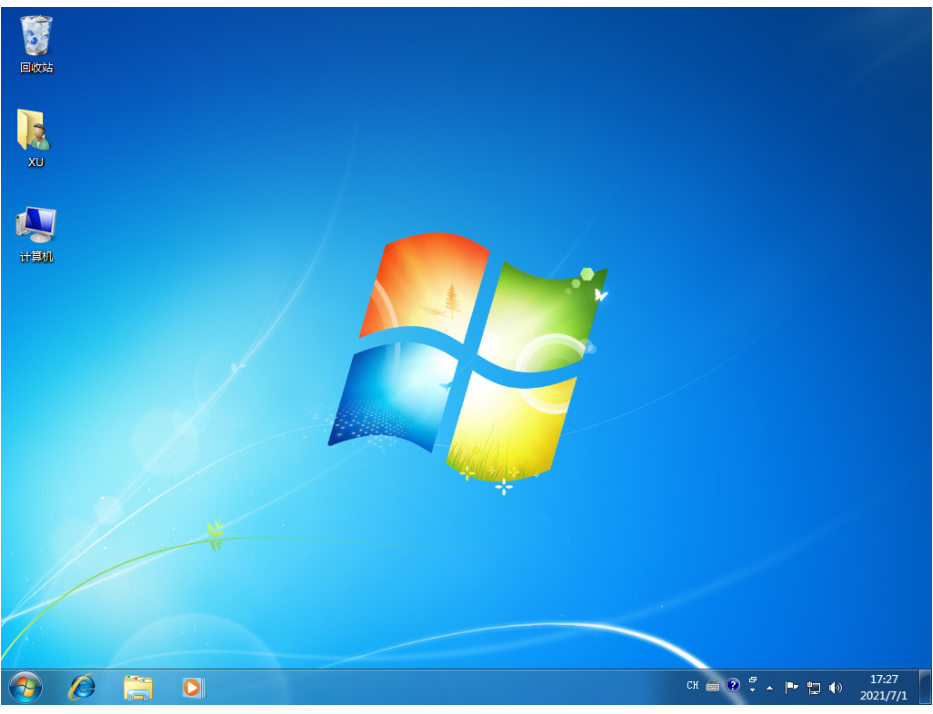The height and width of the screenshot is (714, 933).
Task: Click the Show Desktop button at taskbar end
Action: (924, 687)
